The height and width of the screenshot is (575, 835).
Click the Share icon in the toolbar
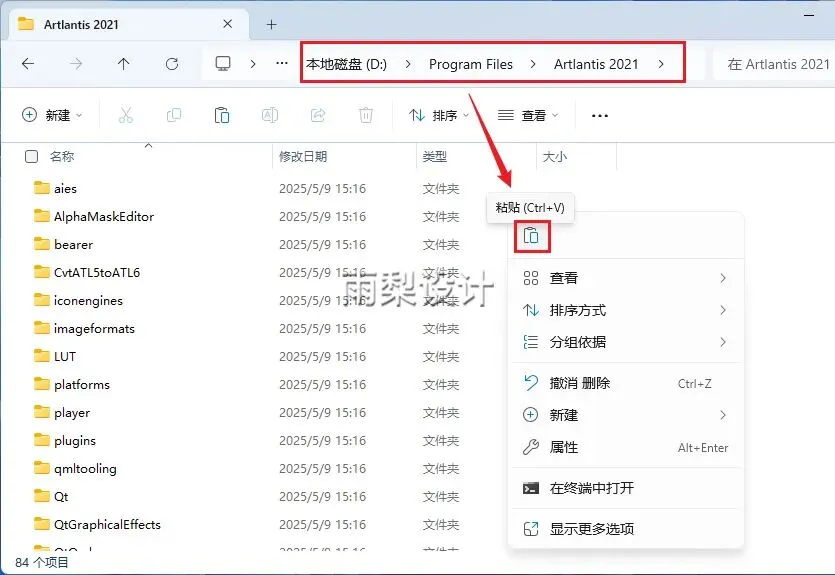pos(318,115)
